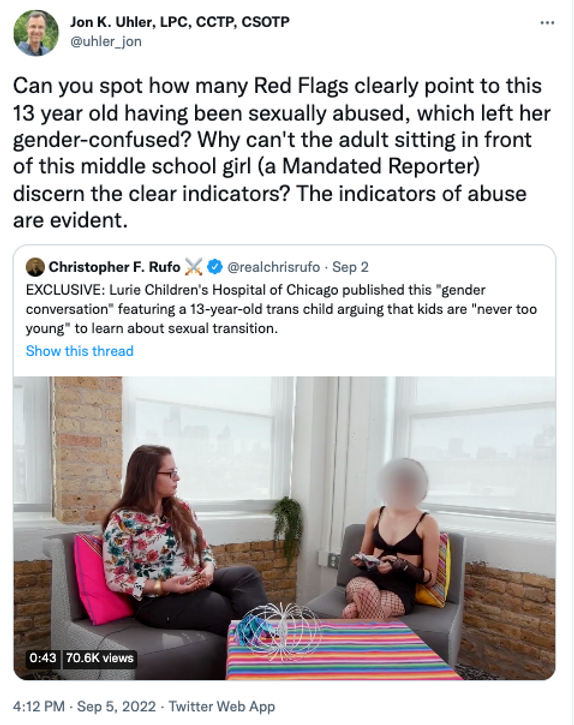Open Christopher F. Rufo display name
The image size is (574, 725).
(x=114, y=267)
